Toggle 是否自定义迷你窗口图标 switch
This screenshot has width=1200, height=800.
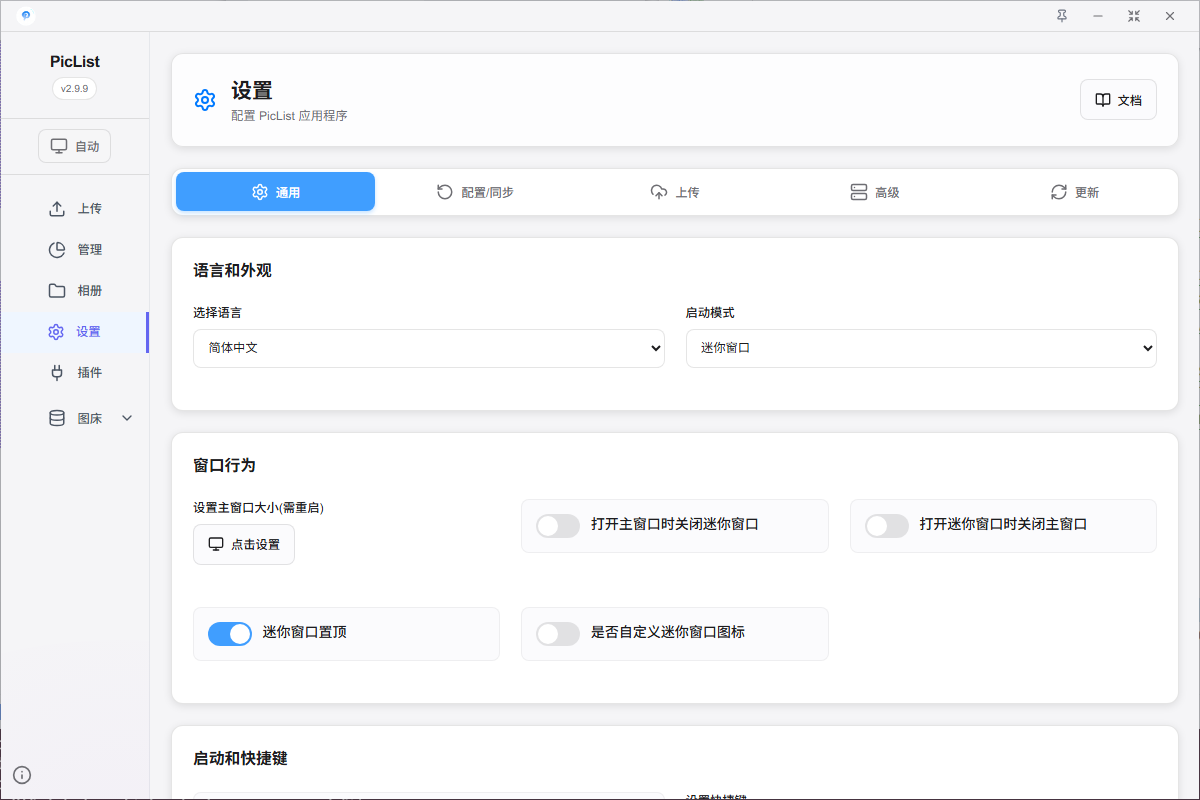tap(558, 633)
